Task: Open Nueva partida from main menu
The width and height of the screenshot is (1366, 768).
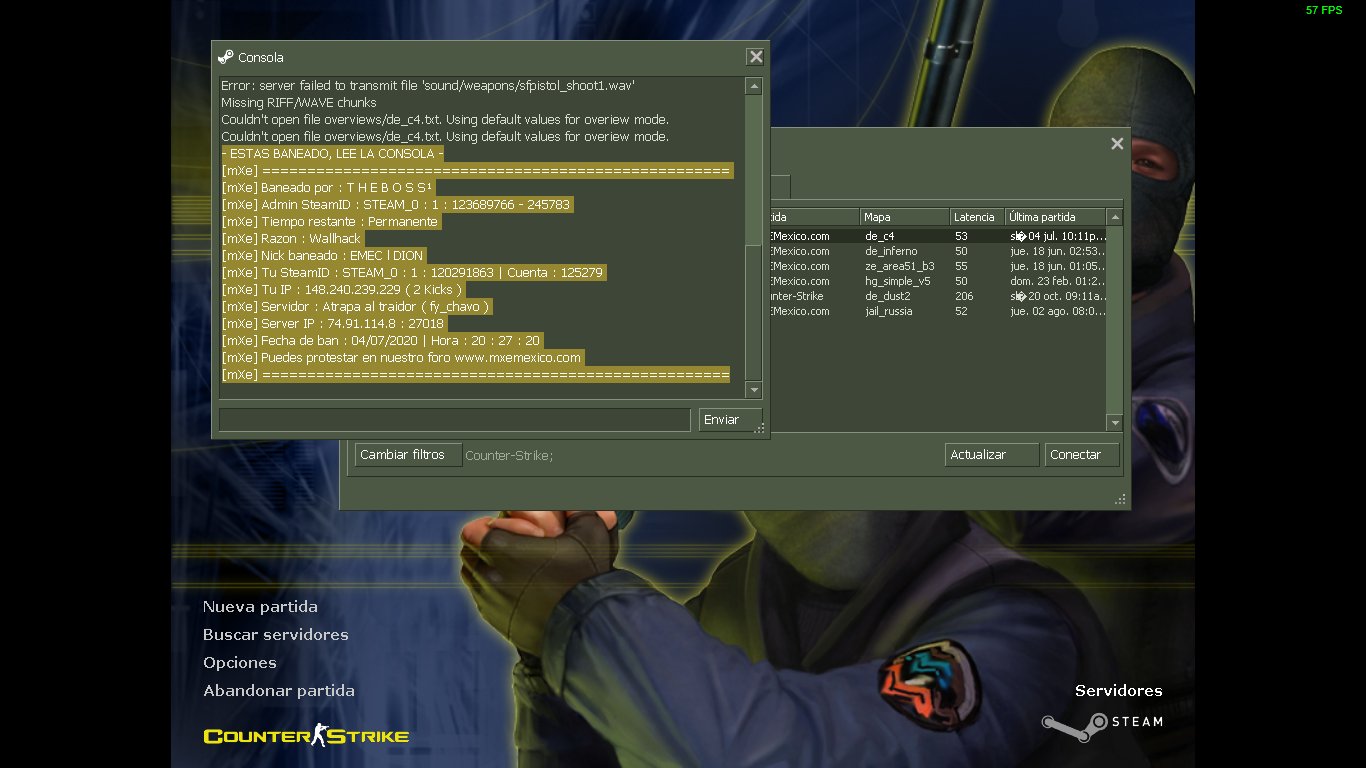Action: (x=260, y=607)
